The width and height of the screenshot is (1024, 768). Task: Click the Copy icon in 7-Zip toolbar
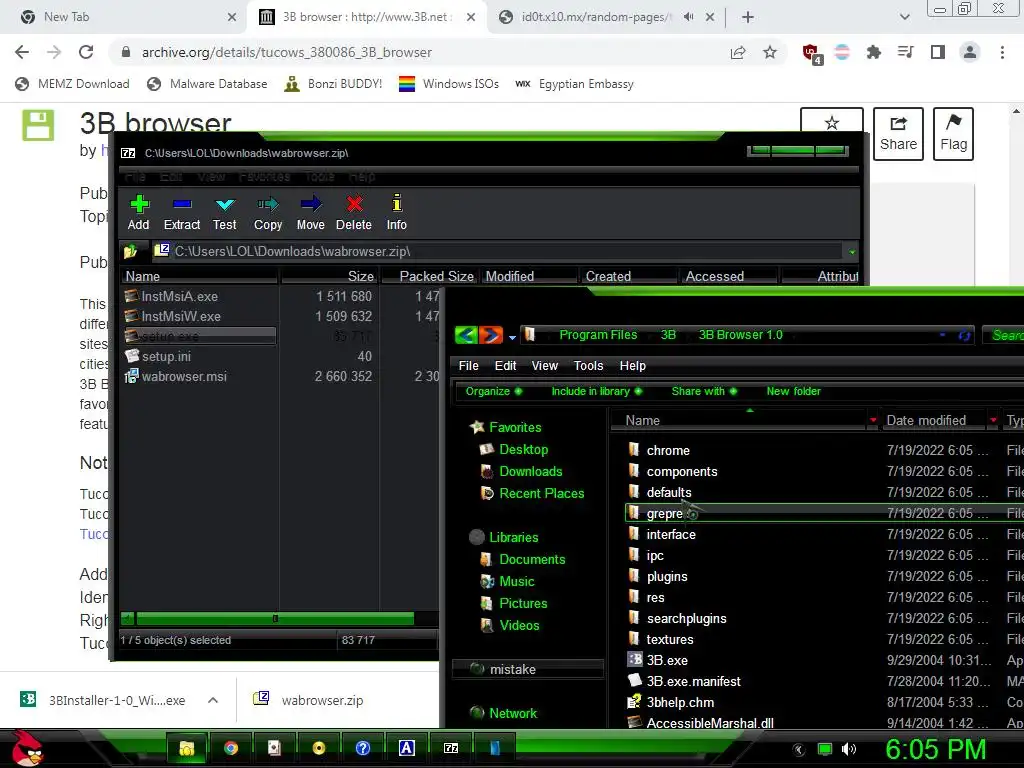268,213
